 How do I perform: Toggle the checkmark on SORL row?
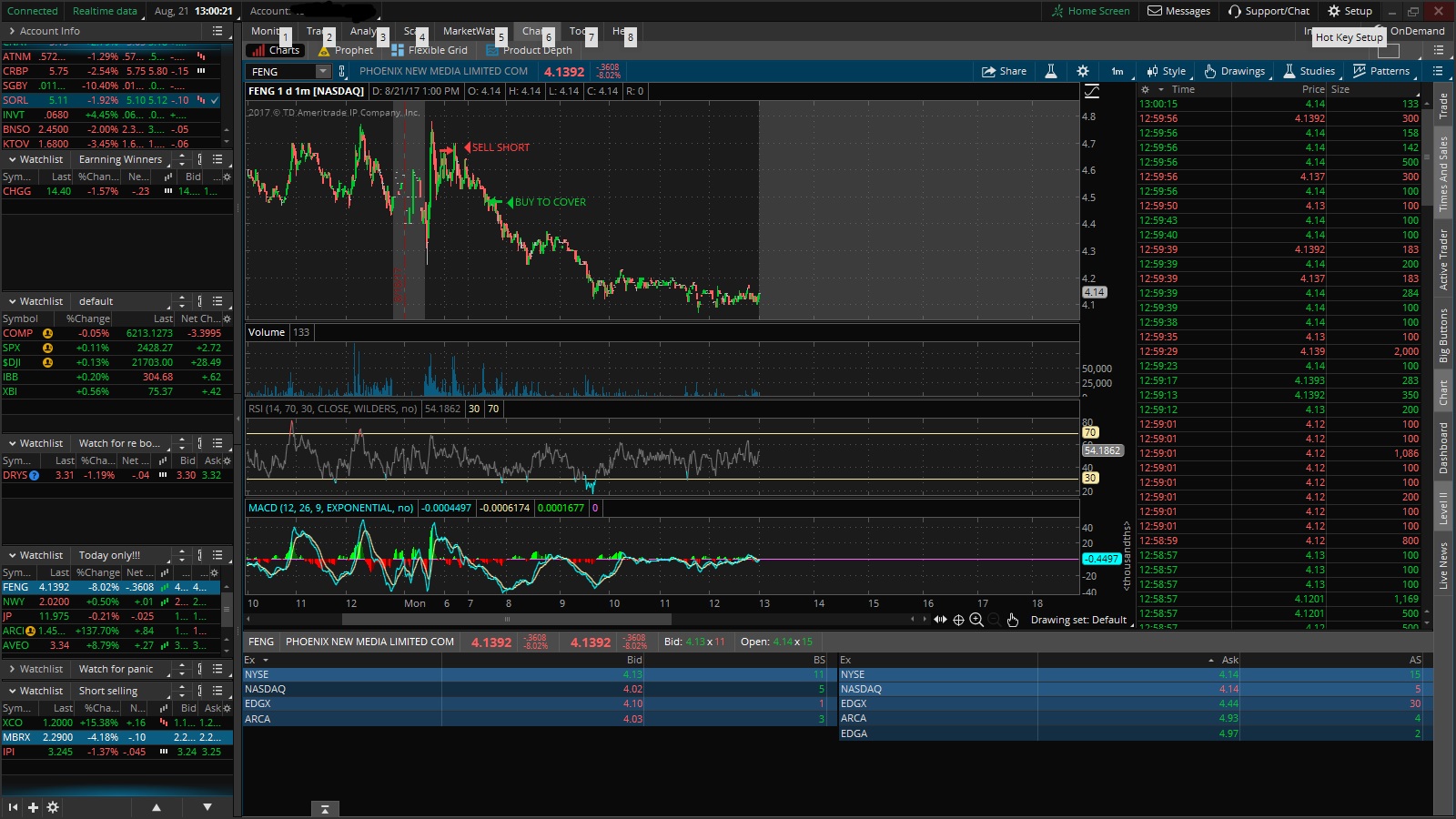(215, 100)
